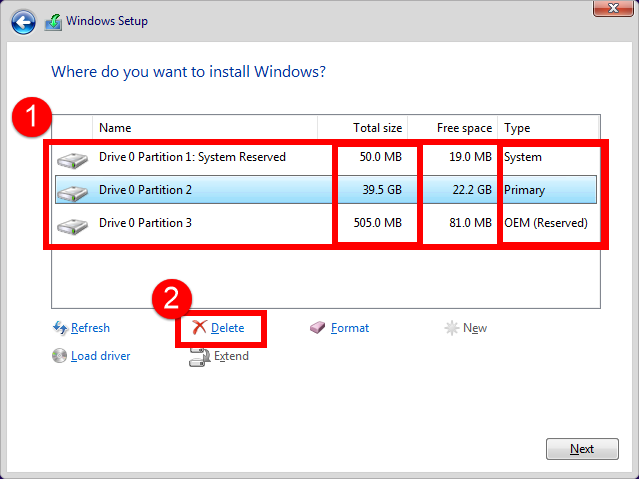Image resolution: width=639 pixels, height=479 pixels.
Task: Click the red X Delete icon
Action: click(x=199, y=328)
